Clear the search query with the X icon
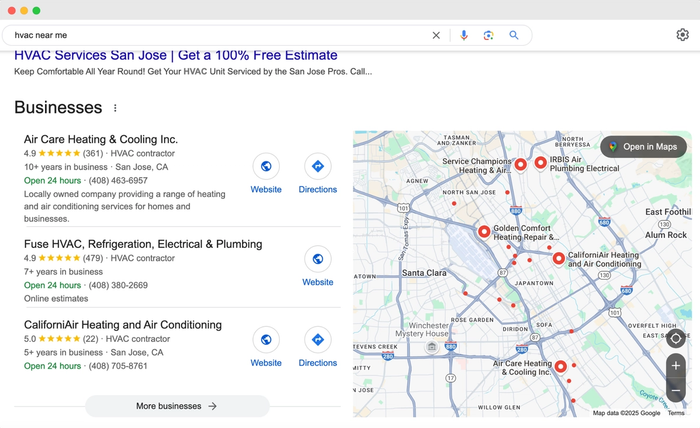The image size is (700, 428). click(x=436, y=35)
